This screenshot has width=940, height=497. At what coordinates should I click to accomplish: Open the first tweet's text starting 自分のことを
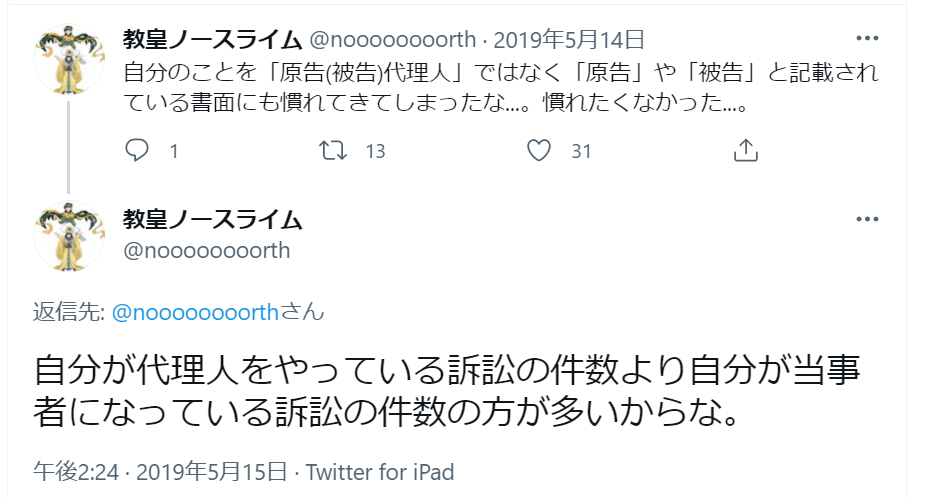501,88
